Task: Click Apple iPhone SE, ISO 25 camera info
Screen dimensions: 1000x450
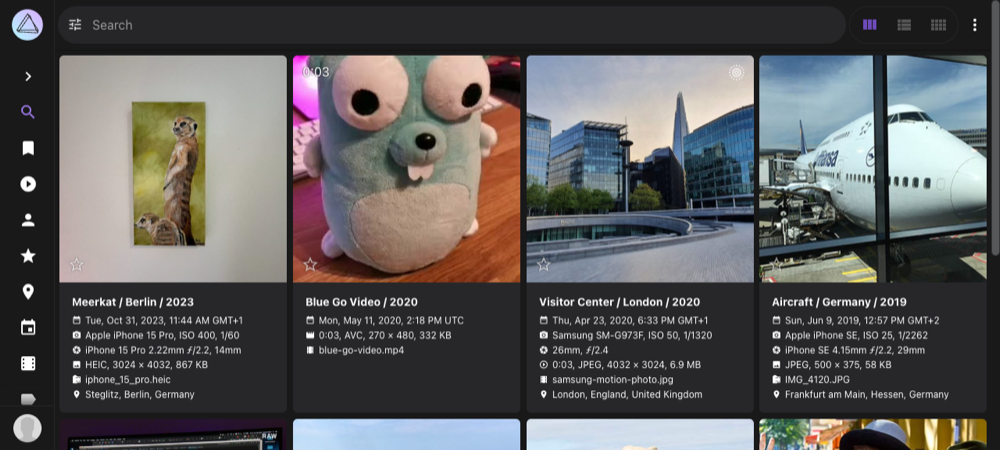Action: (x=857, y=335)
